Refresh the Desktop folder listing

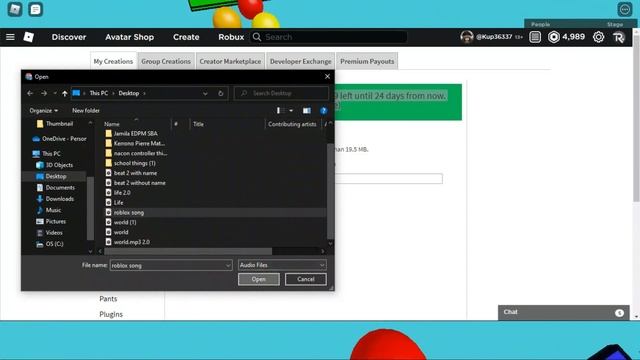pos(220,93)
